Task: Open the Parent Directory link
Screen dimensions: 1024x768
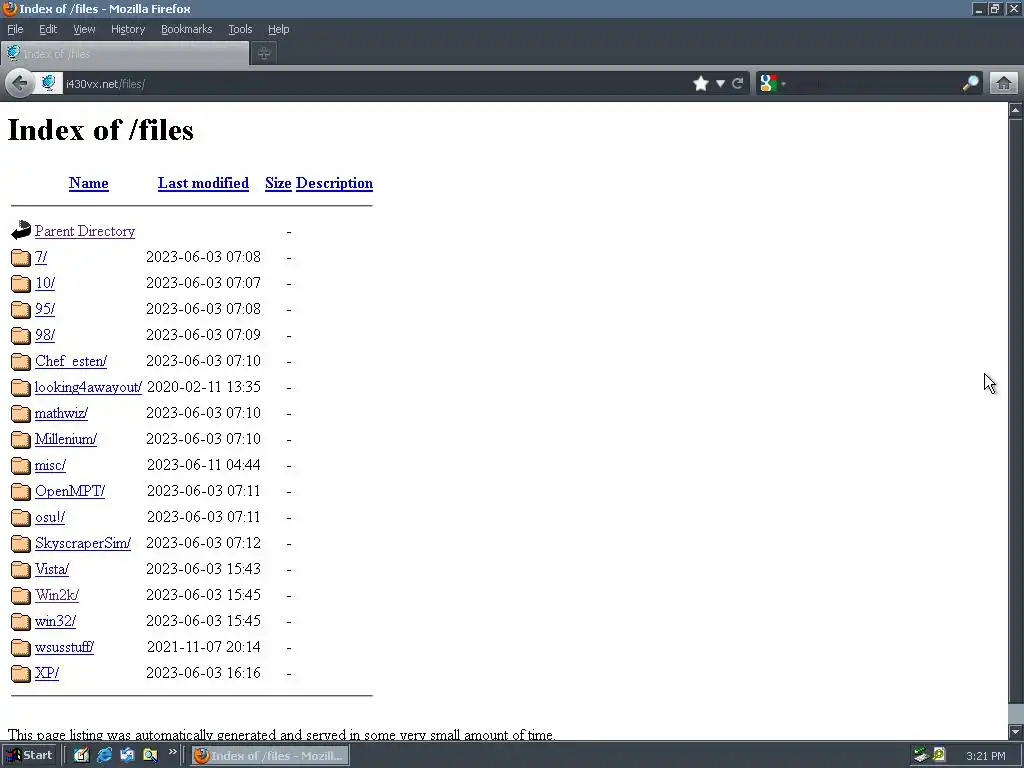Action: 85,231
